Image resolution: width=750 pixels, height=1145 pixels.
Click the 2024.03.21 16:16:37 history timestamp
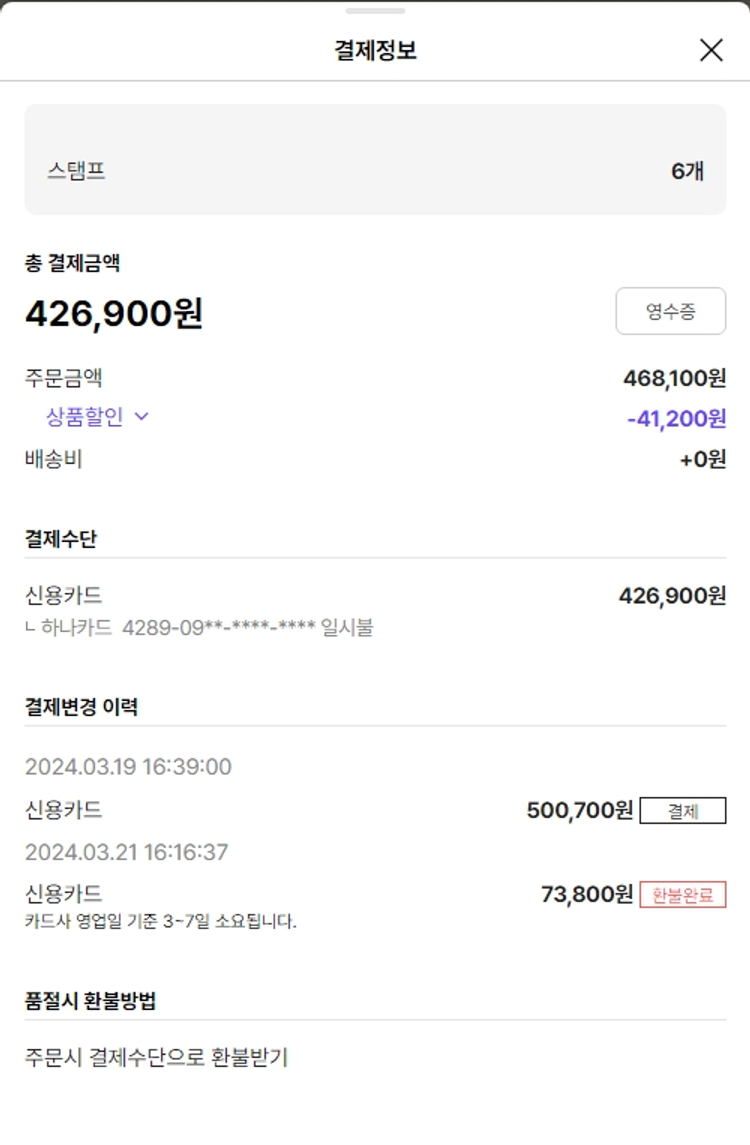(x=127, y=853)
